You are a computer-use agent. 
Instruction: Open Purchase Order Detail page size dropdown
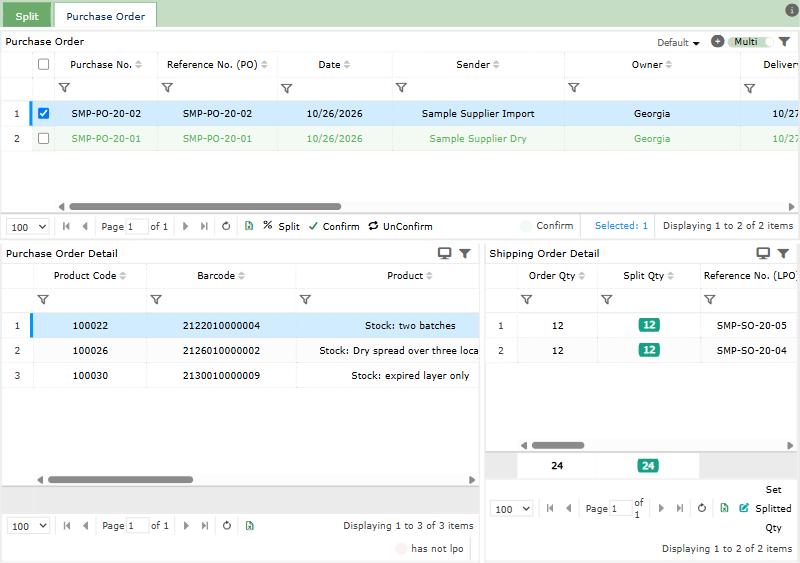(x=28, y=526)
